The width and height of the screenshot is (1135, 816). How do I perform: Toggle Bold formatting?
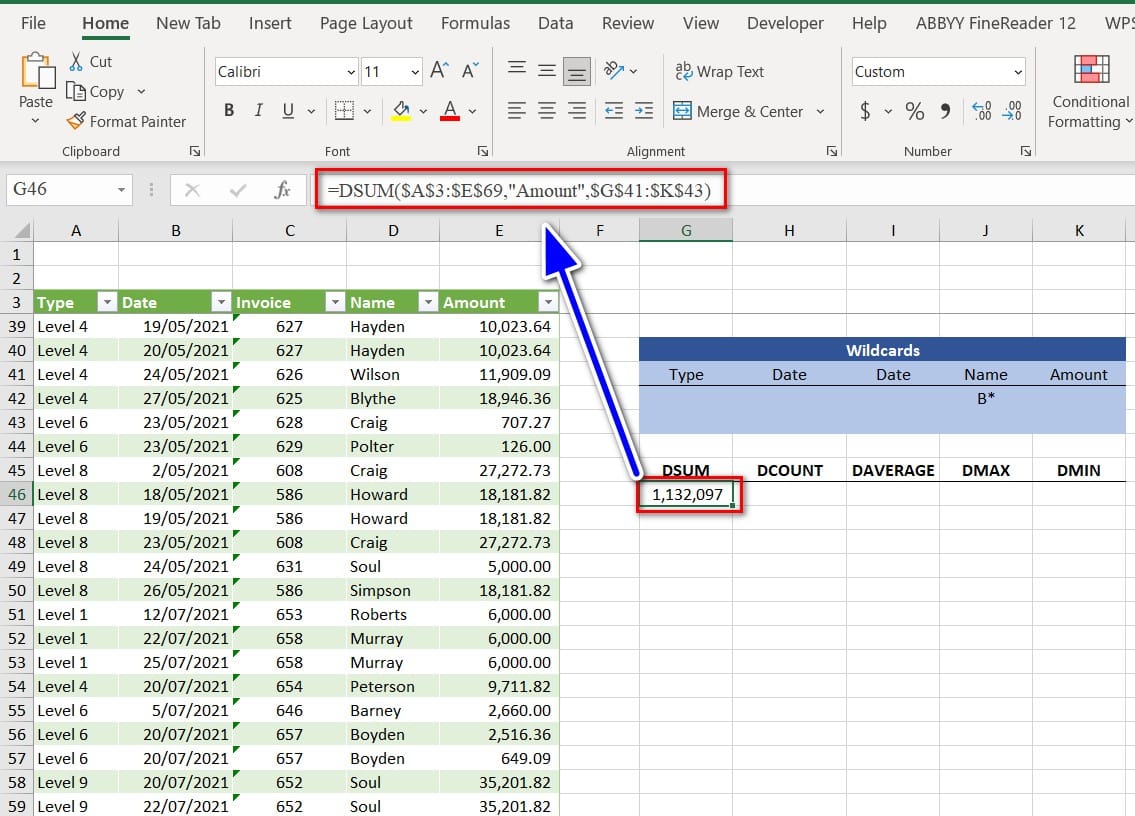coord(229,111)
